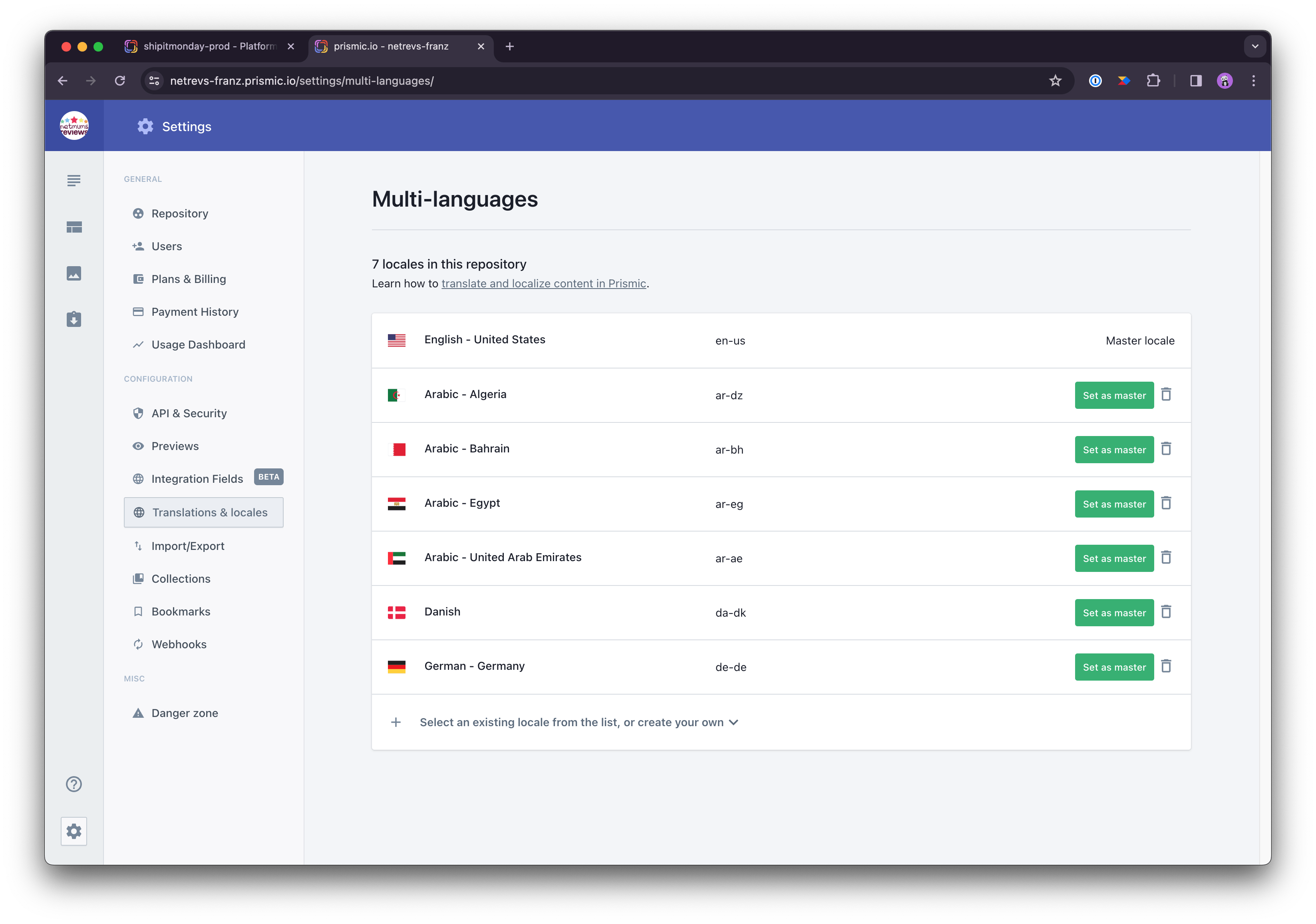Open the Media Library sidebar icon
The image size is (1316, 924).
coord(74,273)
